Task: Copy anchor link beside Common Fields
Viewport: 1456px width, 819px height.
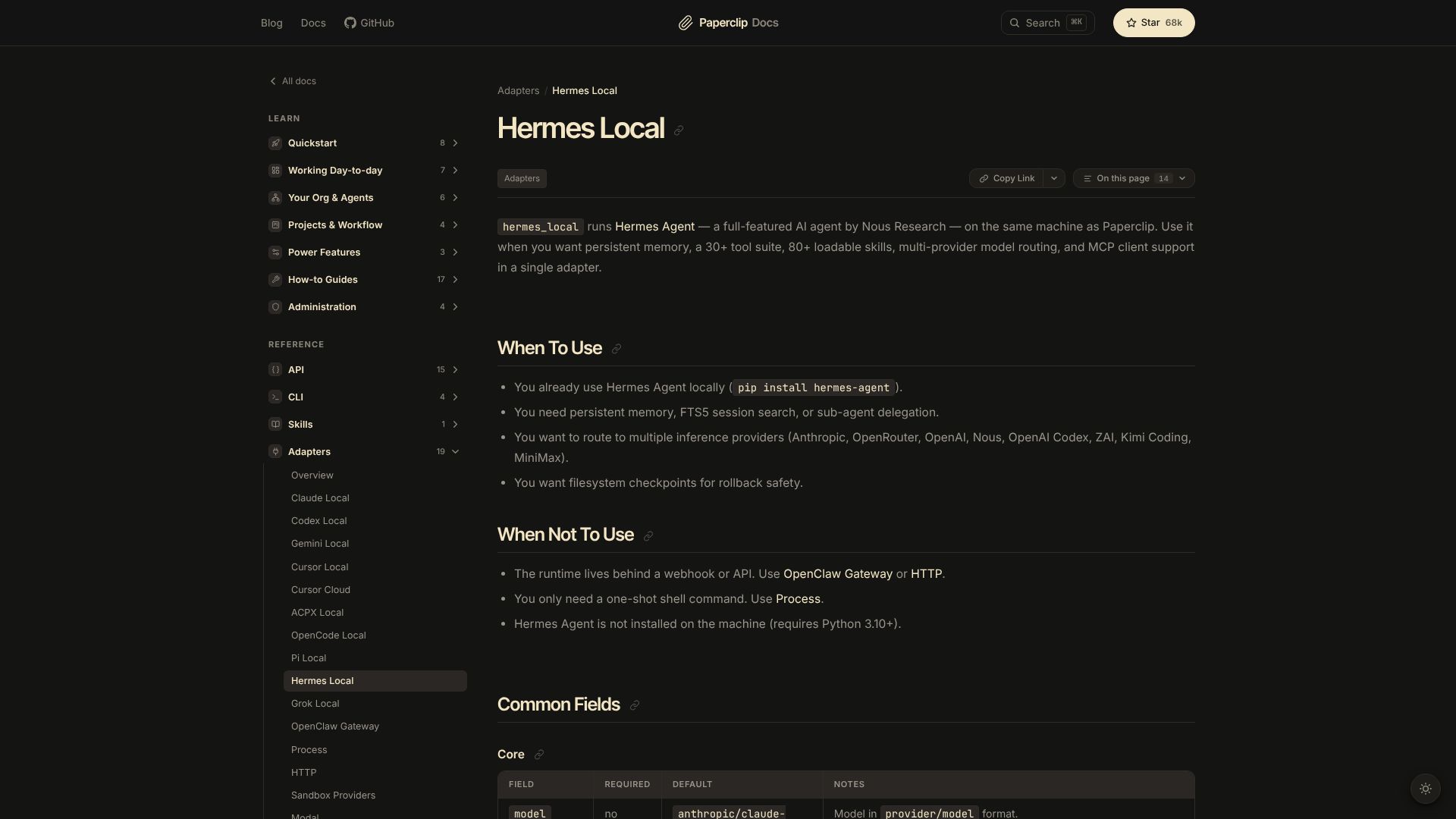Action: click(x=635, y=705)
